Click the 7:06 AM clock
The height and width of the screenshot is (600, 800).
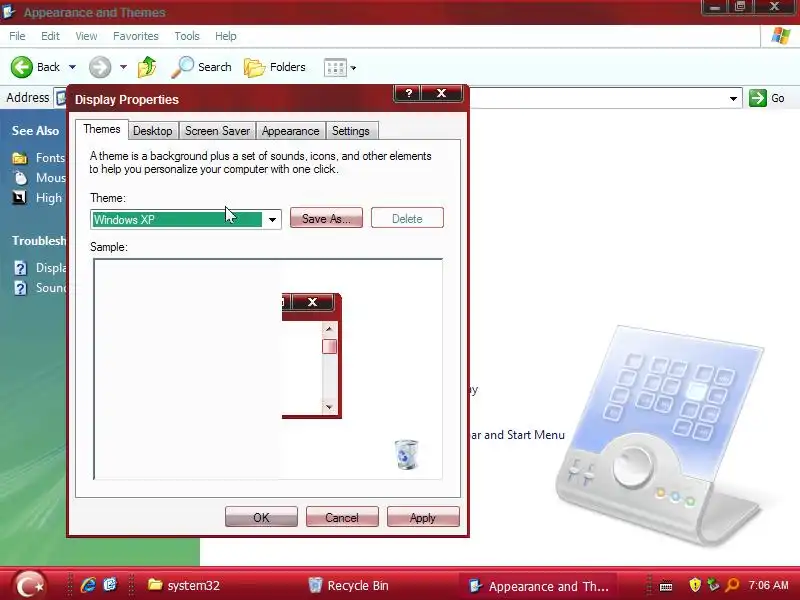768,585
